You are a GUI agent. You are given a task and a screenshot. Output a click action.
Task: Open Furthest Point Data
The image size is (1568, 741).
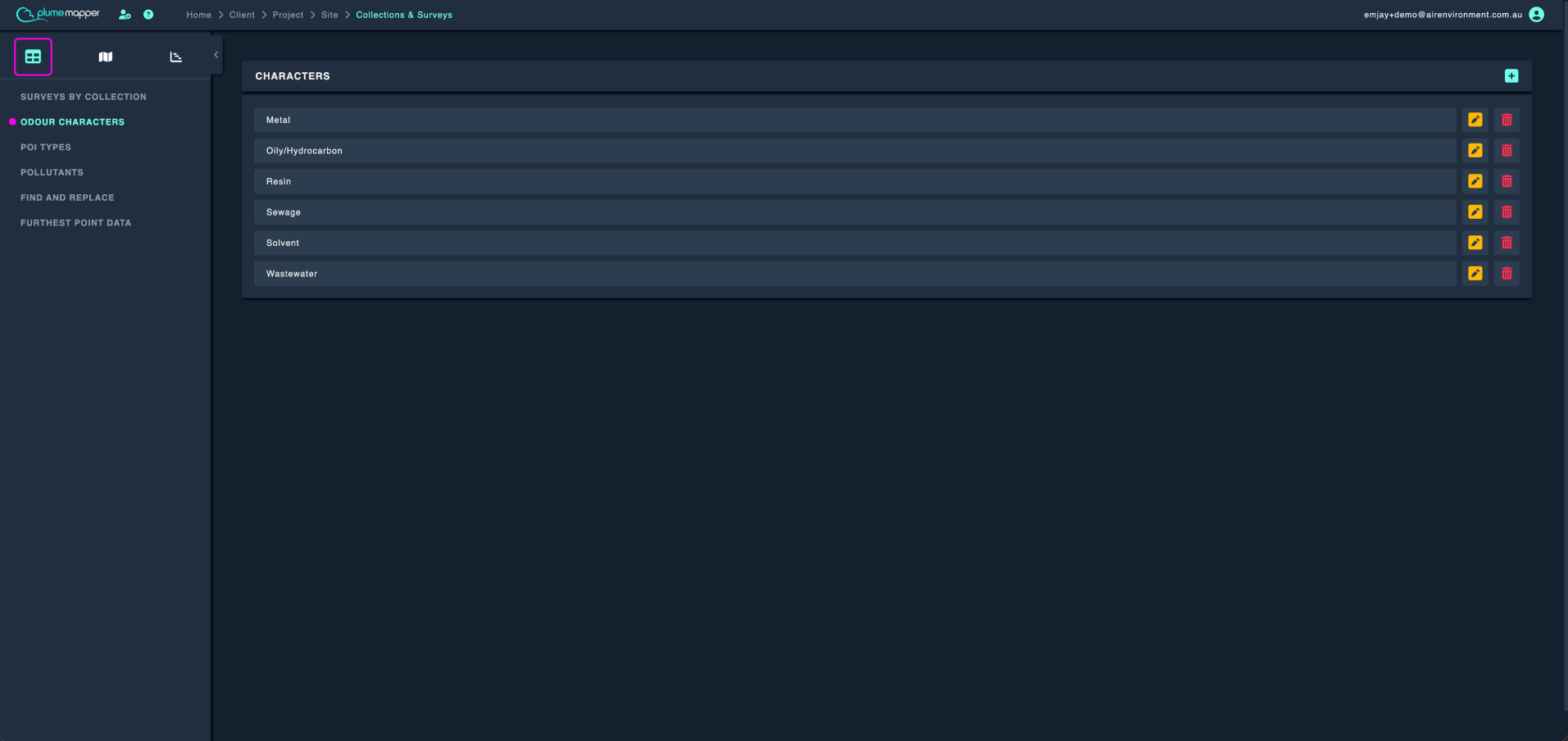(x=75, y=223)
